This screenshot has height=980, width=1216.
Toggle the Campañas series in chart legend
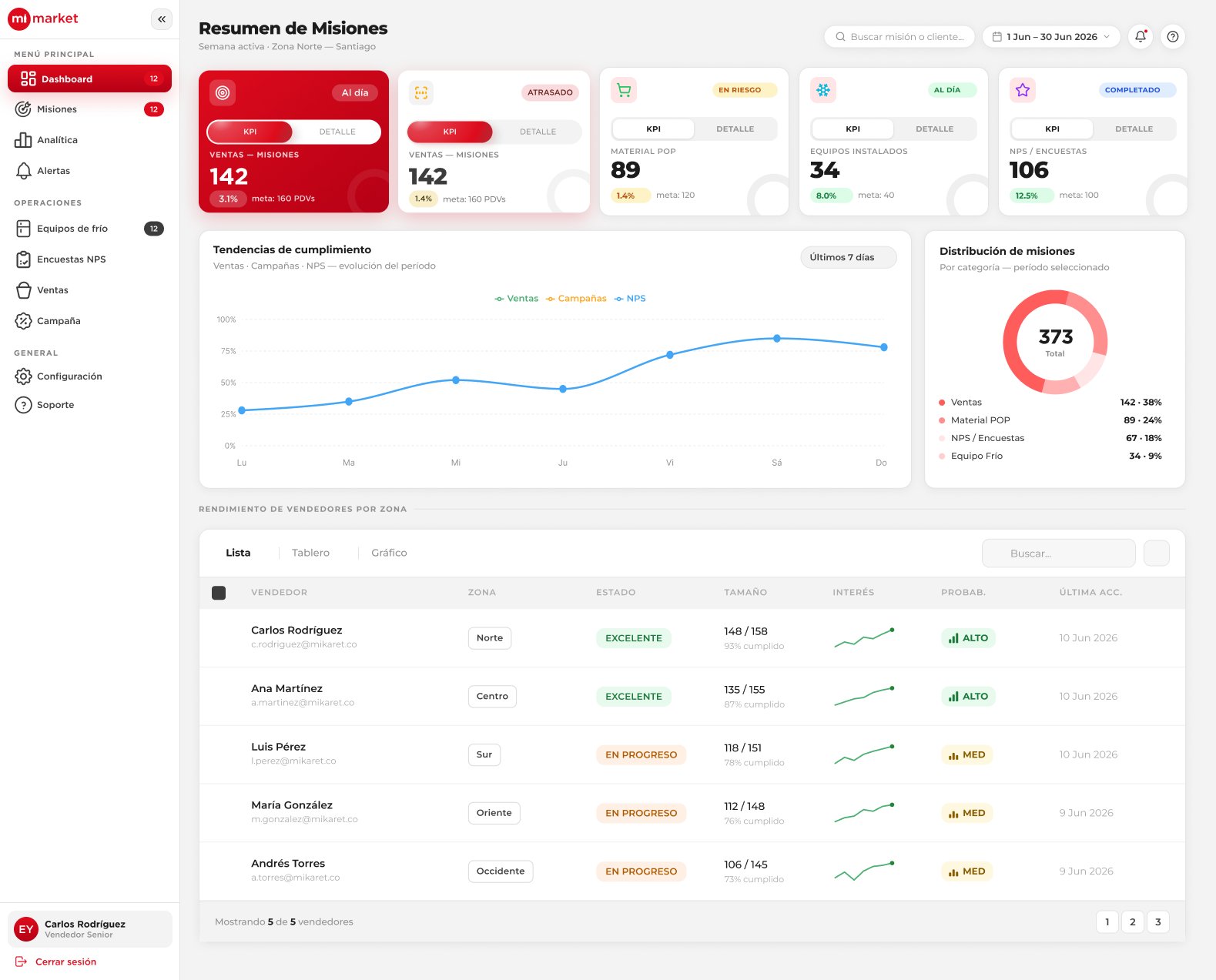point(576,299)
